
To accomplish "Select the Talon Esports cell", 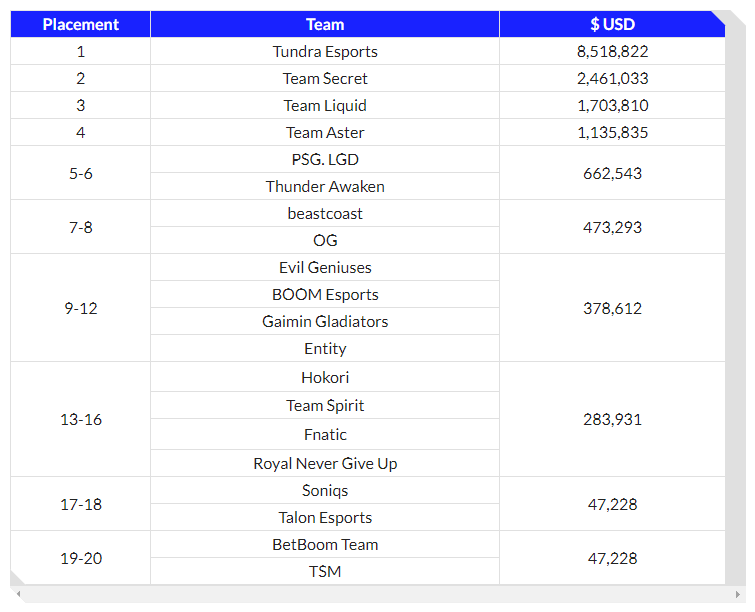I will [x=325, y=517].
